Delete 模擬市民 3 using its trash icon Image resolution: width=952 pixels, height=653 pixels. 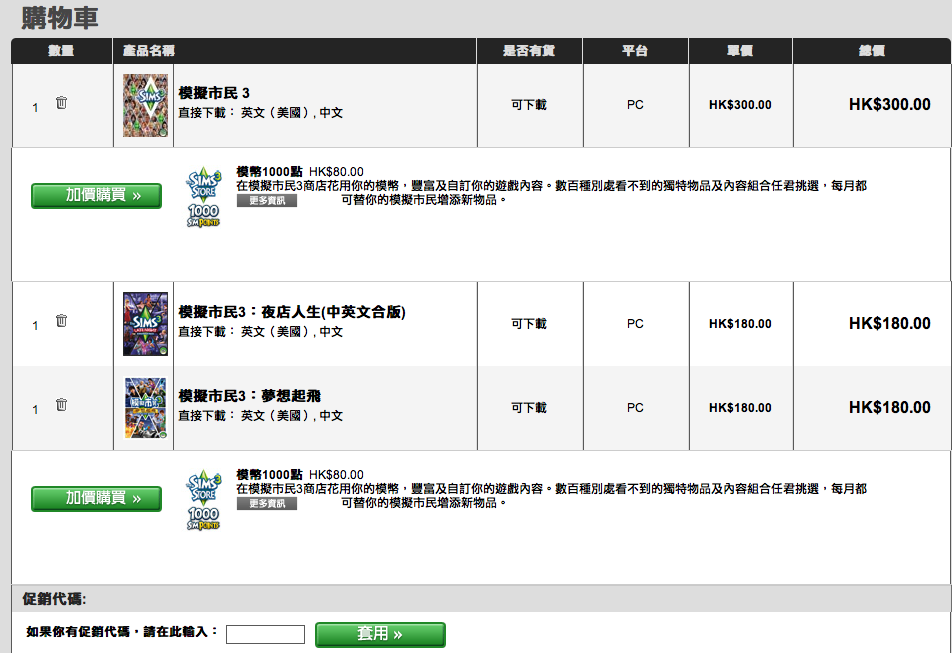[61, 102]
